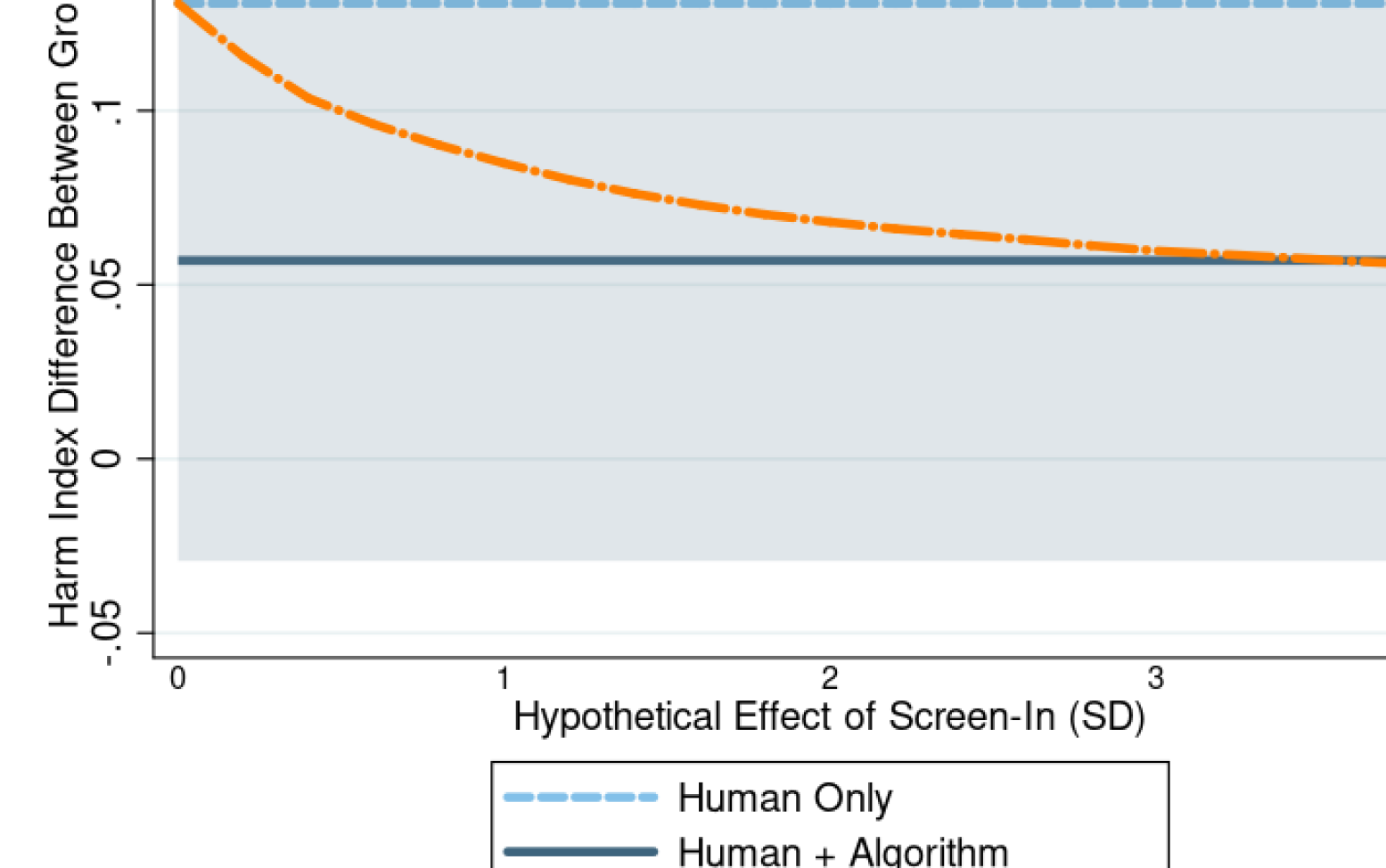Click the light blue dashed line at top

click(x=713, y=4)
